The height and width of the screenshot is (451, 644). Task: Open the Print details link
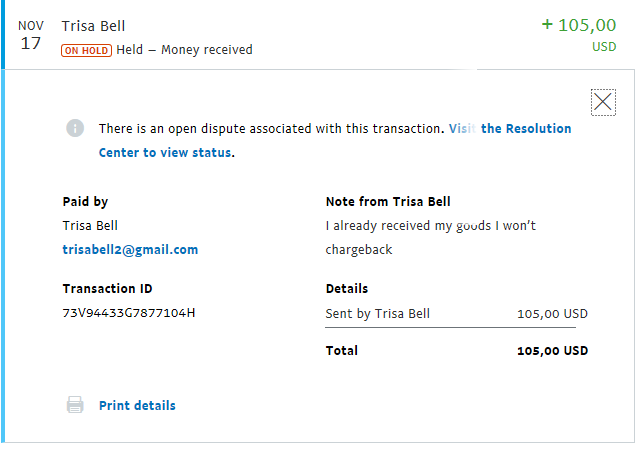click(x=137, y=405)
